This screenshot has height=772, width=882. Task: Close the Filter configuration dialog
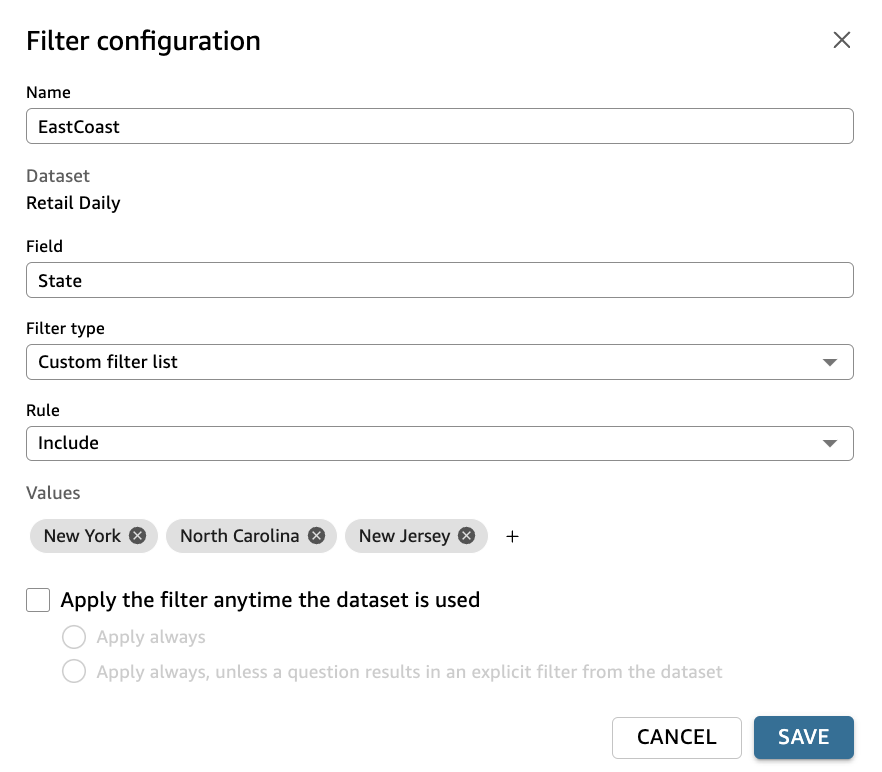[x=842, y=40]
